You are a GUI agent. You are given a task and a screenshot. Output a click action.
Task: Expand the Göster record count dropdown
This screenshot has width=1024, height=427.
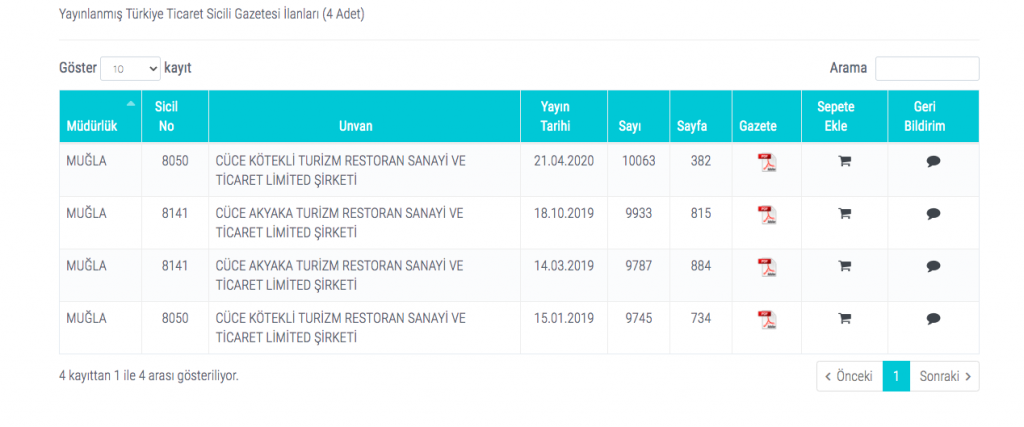click(130, 69)
